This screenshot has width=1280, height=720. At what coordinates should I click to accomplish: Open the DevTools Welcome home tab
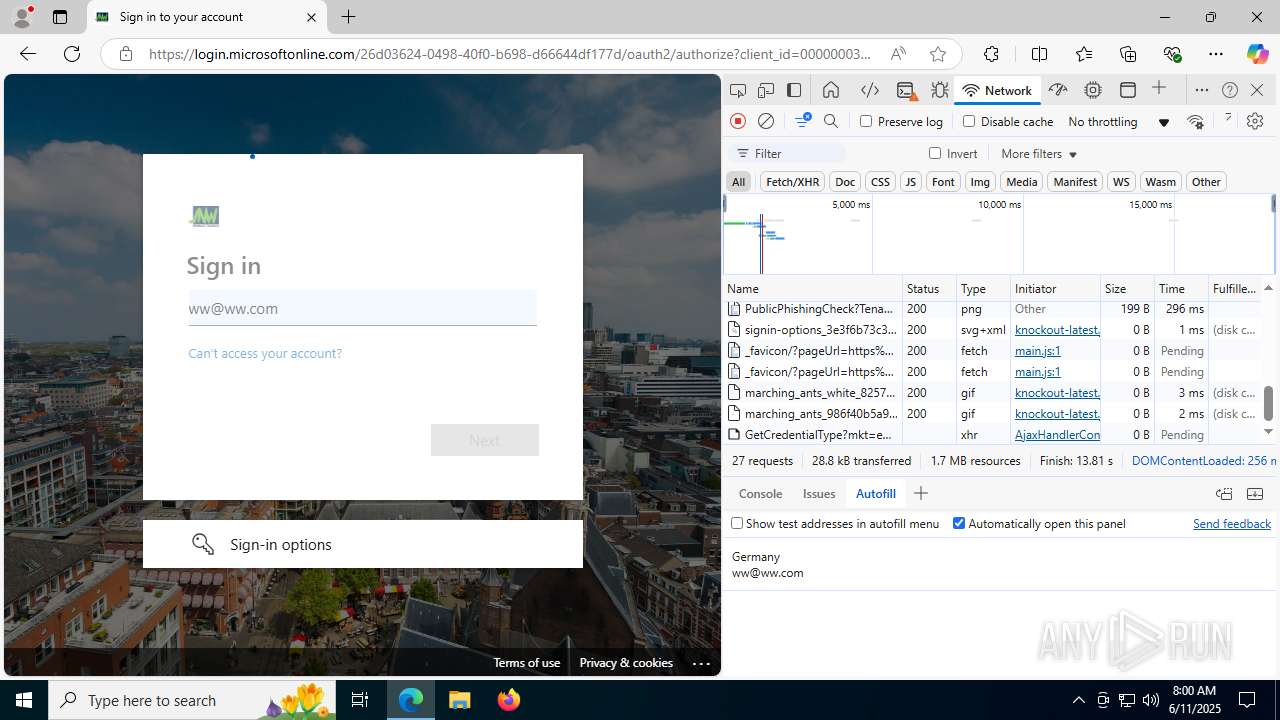pos(831,90)
